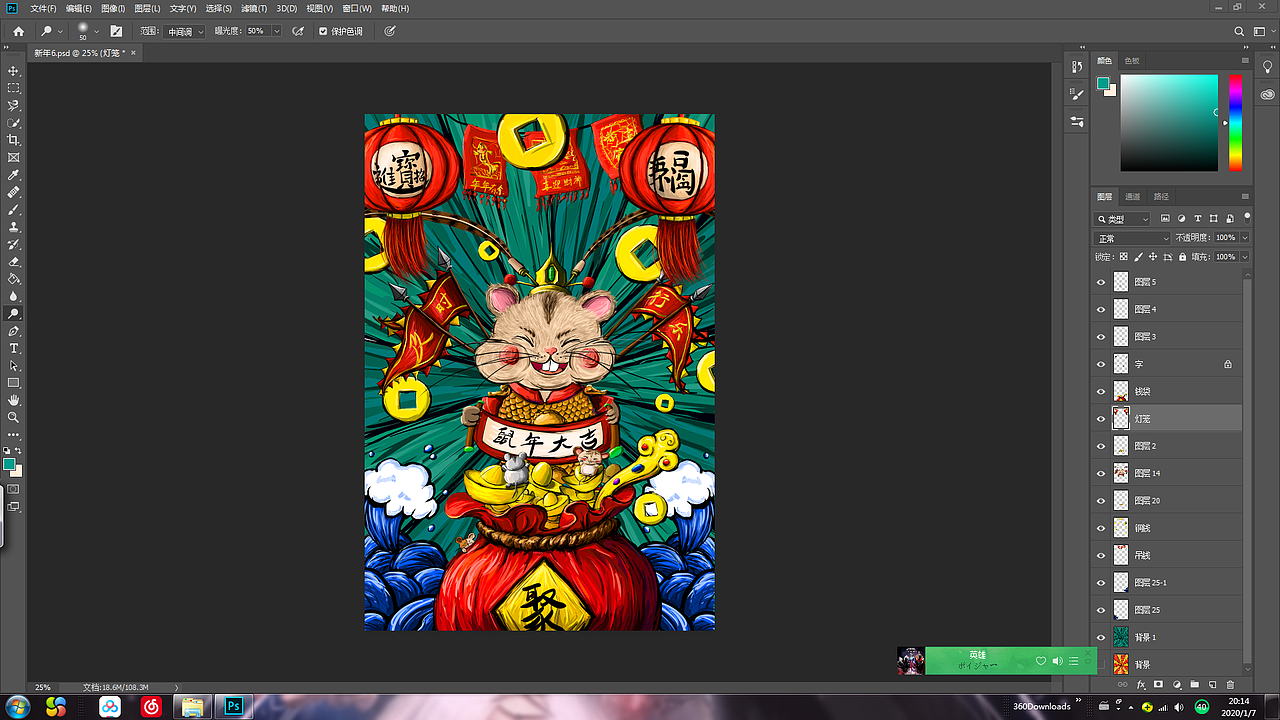
Task: Select the Eraser tool
Action: (14, 262)
